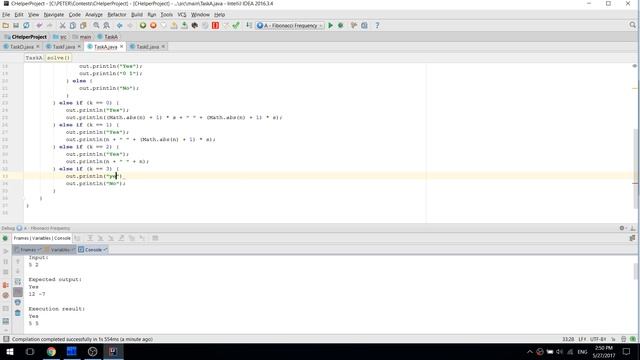
Task: Click View Breakpoints in debug sidebar
Action: coord(6,284)
